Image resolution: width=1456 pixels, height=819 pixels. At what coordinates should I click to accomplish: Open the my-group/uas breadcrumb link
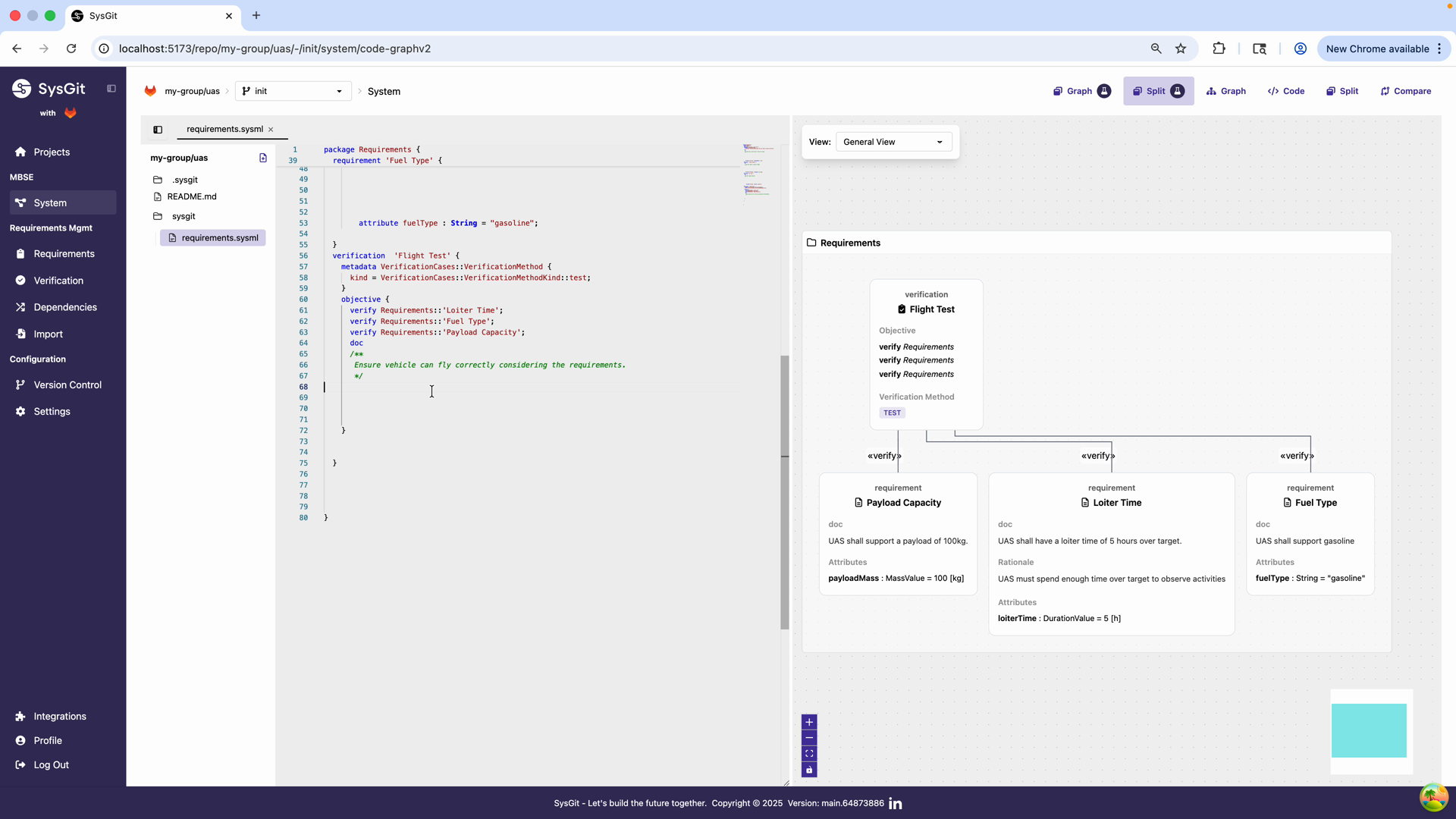pyautogui.click(x=193, y=91)
